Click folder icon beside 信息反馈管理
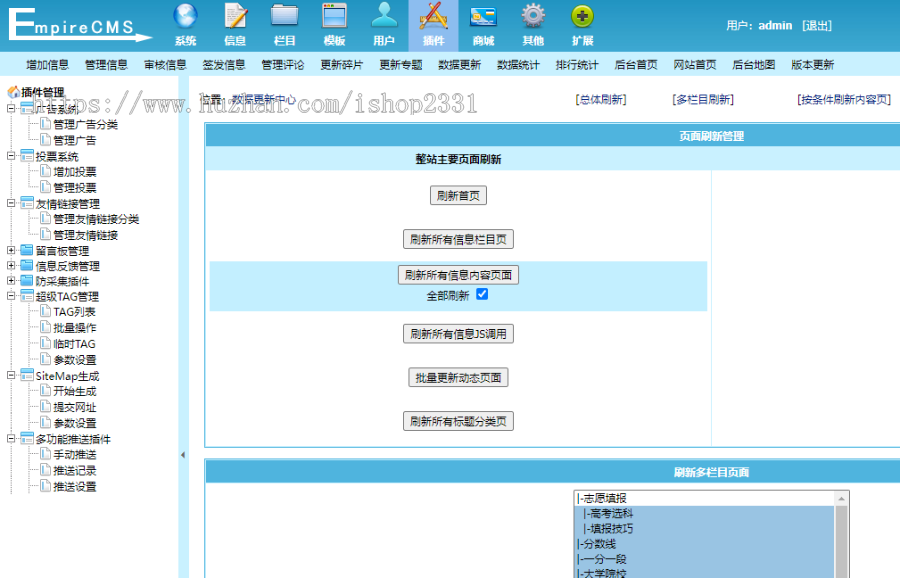Screen dimensions: 900x578 click(x=27, y=266)
